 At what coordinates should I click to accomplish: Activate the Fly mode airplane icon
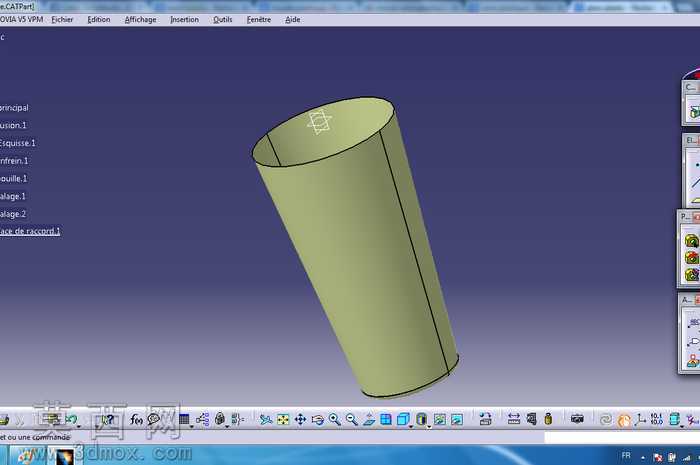click(x=266, y=419)
